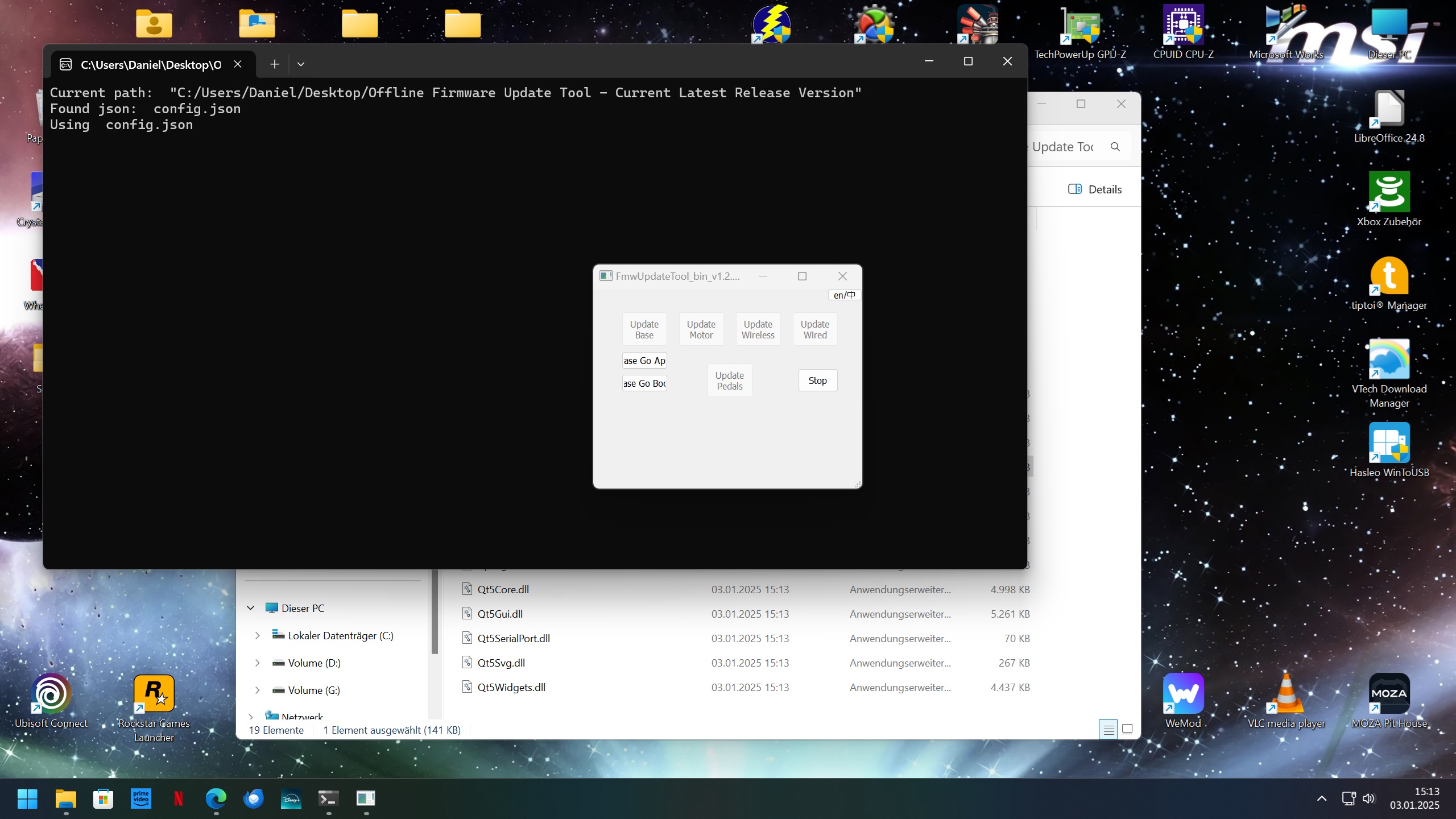Toggle the Details pane button
This screenshot has height=819, width=1456.
pos(1095,189)
